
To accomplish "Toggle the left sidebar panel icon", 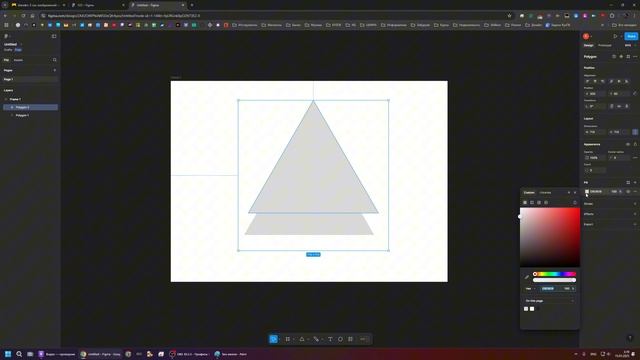I will click(x=54, y=36).
